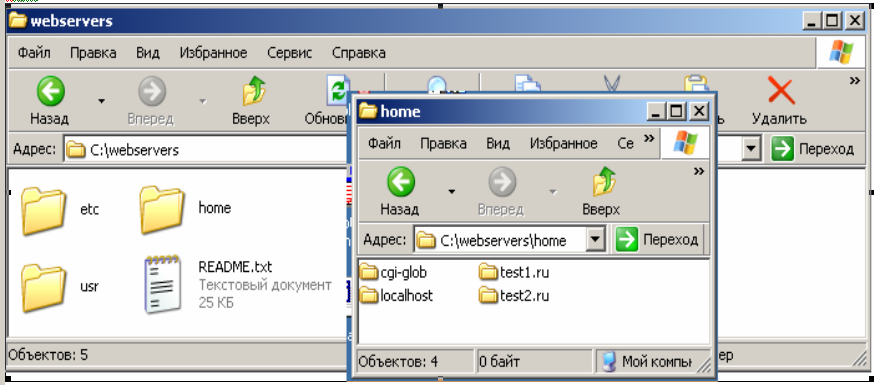Open Файл menu in webservers window
The image size is (874, 385).
pos(34,53)
